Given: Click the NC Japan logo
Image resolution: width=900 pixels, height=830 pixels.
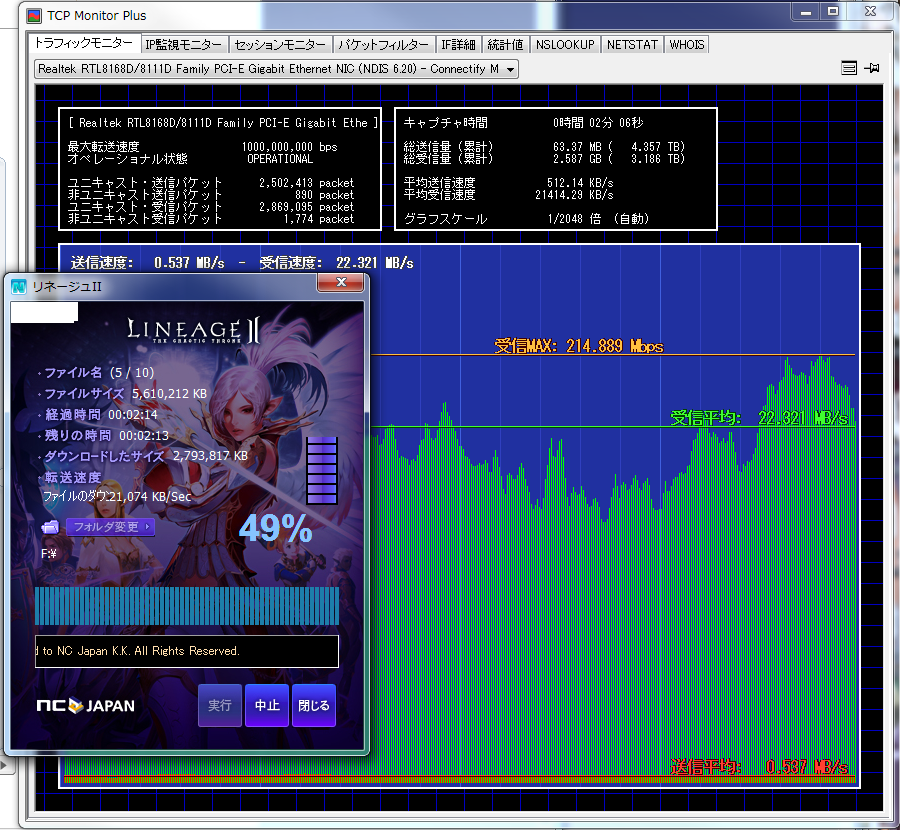Looking at the screenshot, I should (x=85, y=705).
